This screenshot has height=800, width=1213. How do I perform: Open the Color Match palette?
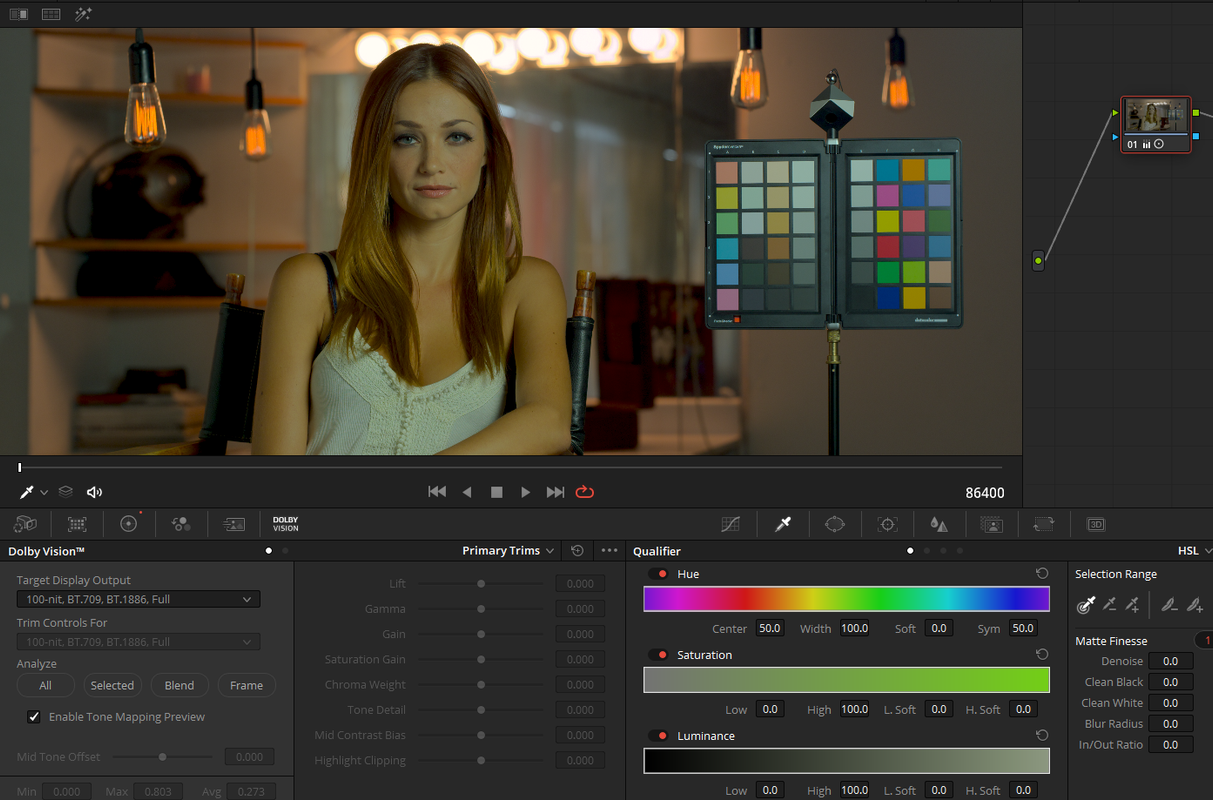point(77,524)
